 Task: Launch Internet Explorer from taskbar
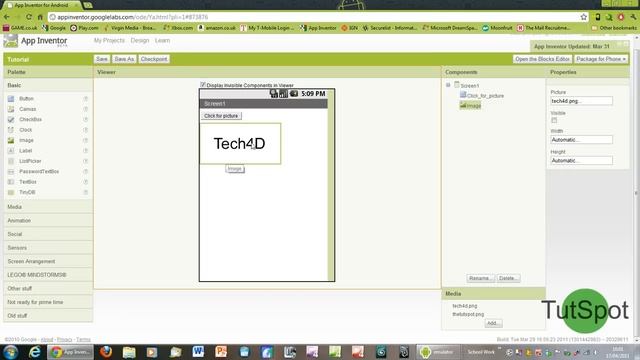(35, 352)
